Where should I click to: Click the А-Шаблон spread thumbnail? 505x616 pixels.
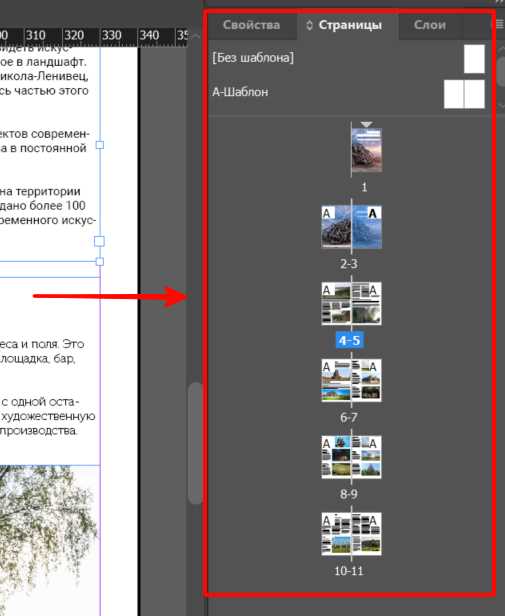coord(464,94)
